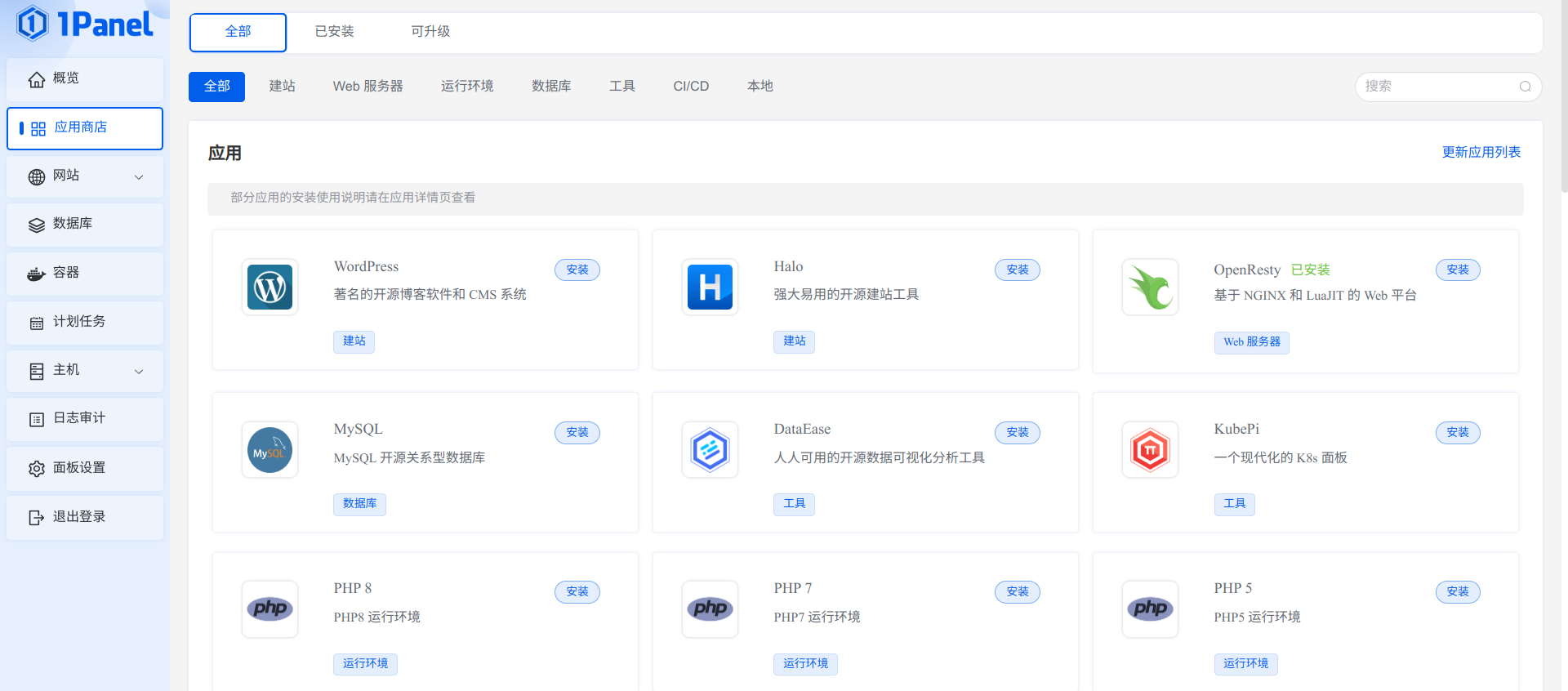
Task: Select the top 全部 tab
Action: coord(238,32)
